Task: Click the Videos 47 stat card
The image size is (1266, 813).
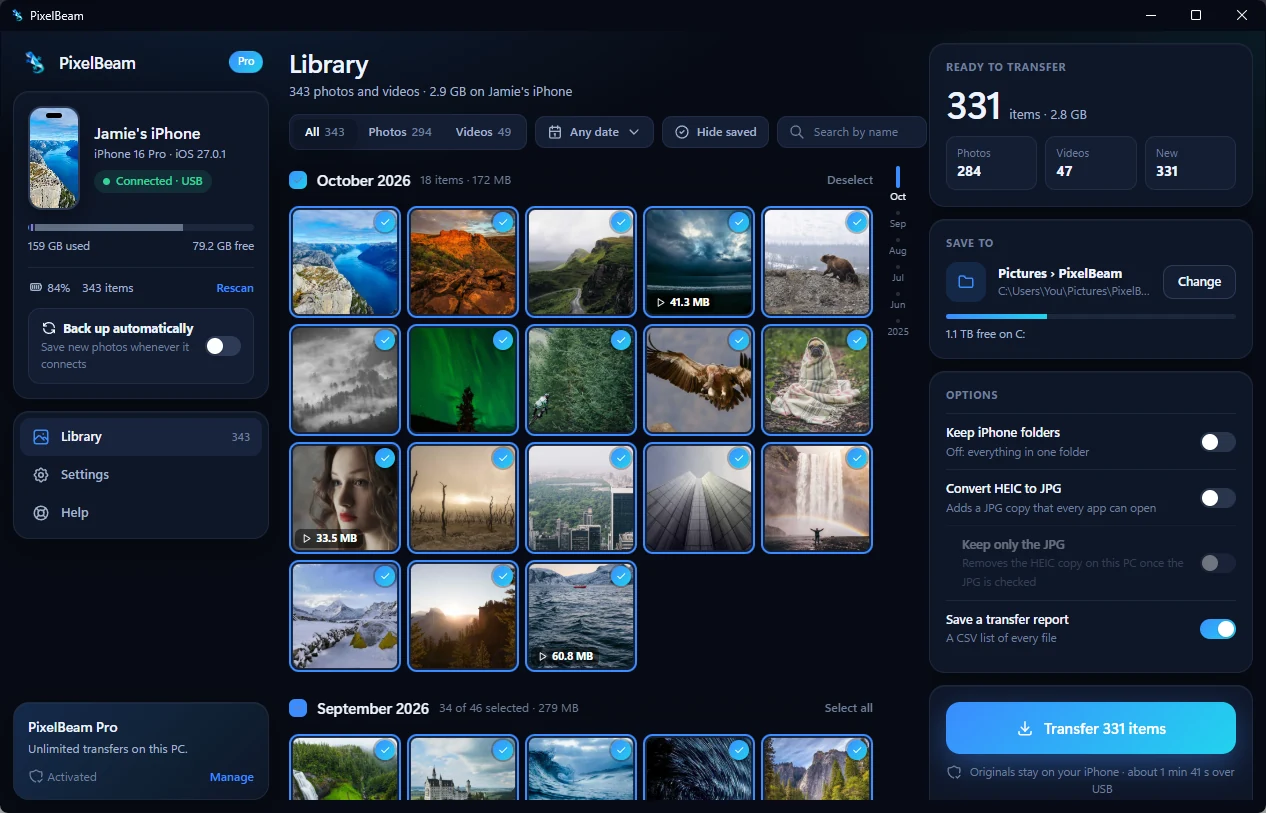Action: (1091, 163)
